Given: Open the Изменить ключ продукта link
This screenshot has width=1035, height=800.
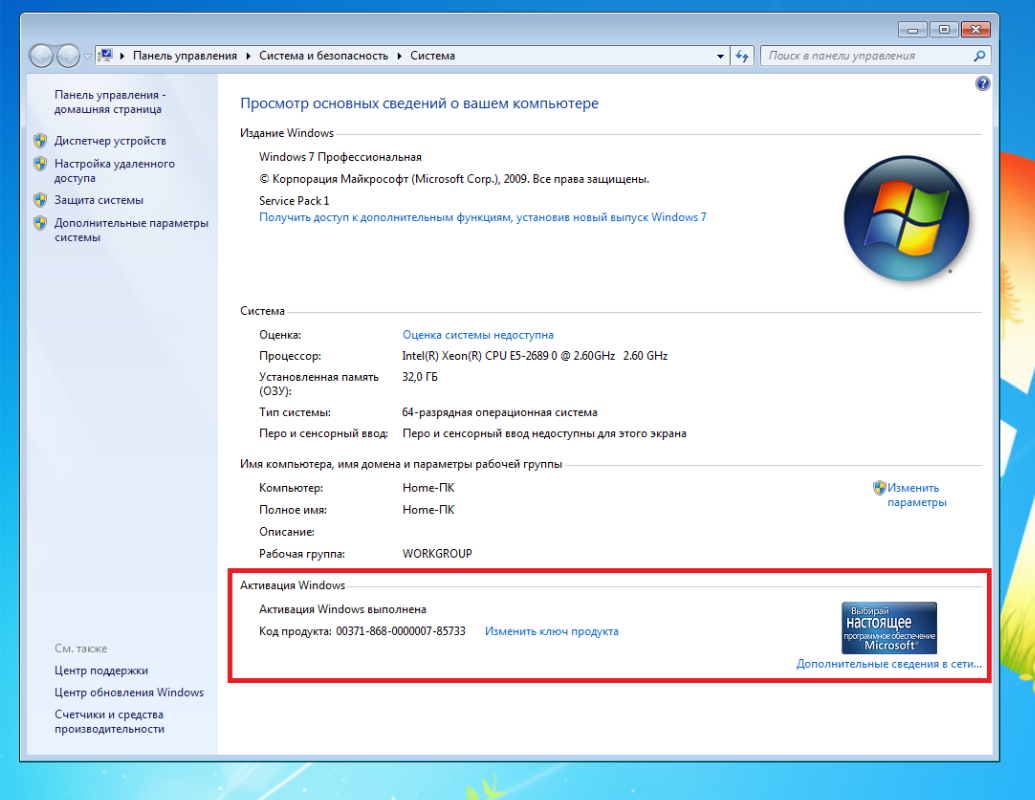Looking at the screenshot, I should pyautogui.click(x=552, y=631).
